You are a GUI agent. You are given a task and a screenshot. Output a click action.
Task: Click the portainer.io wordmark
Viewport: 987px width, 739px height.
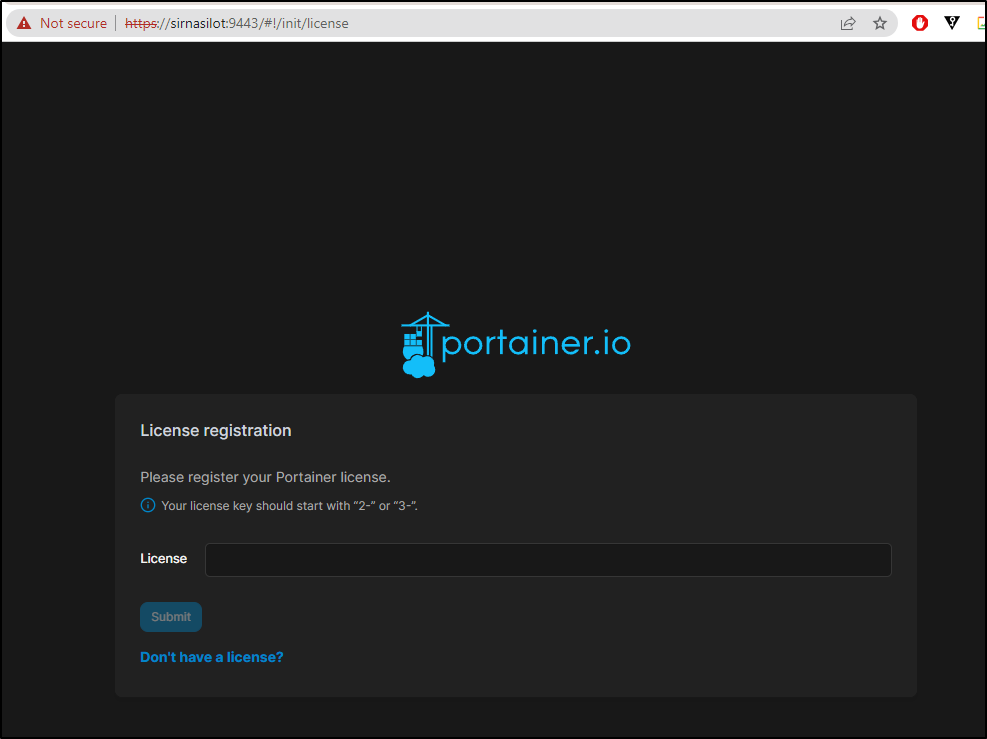click(x=536, y=344)
